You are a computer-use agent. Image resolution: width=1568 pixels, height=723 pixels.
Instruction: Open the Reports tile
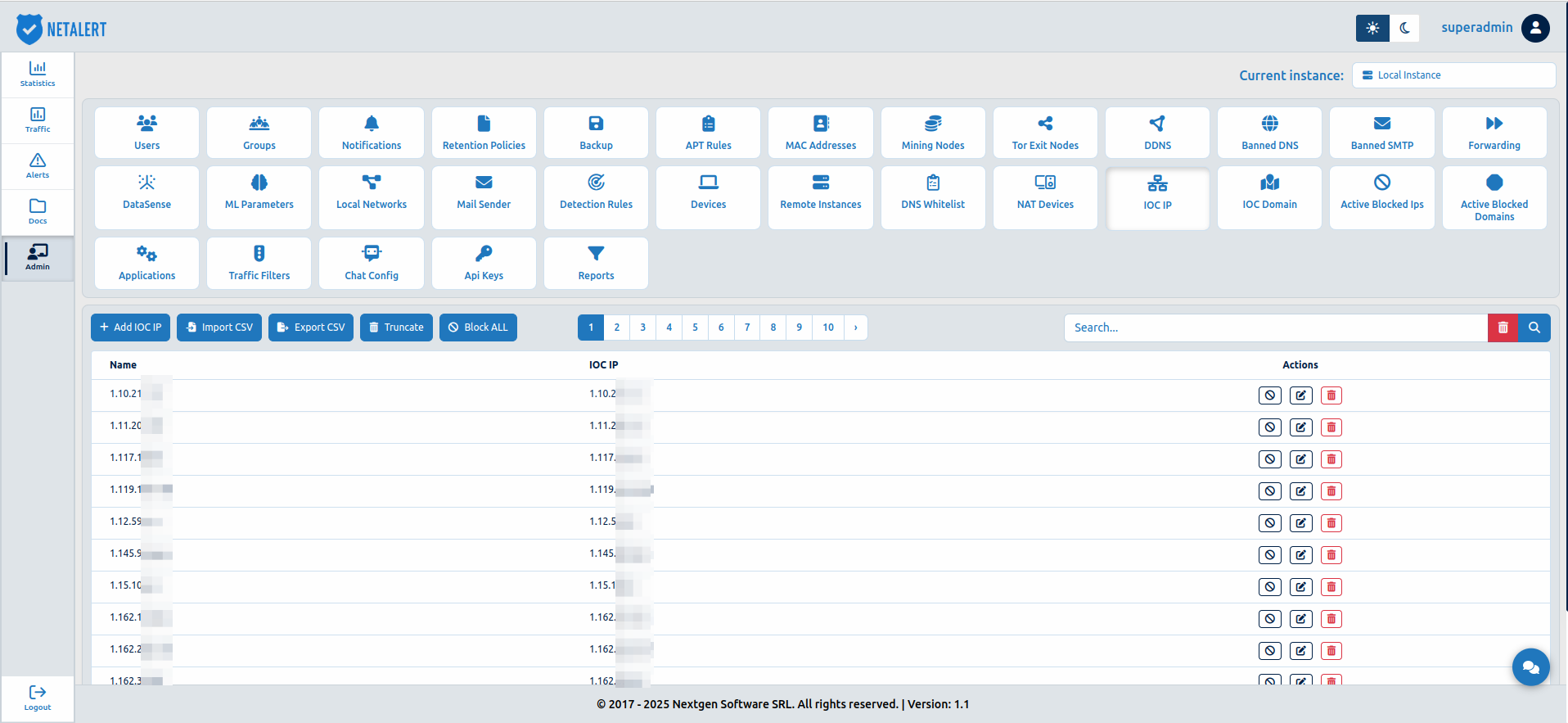[x=596, y=263]
